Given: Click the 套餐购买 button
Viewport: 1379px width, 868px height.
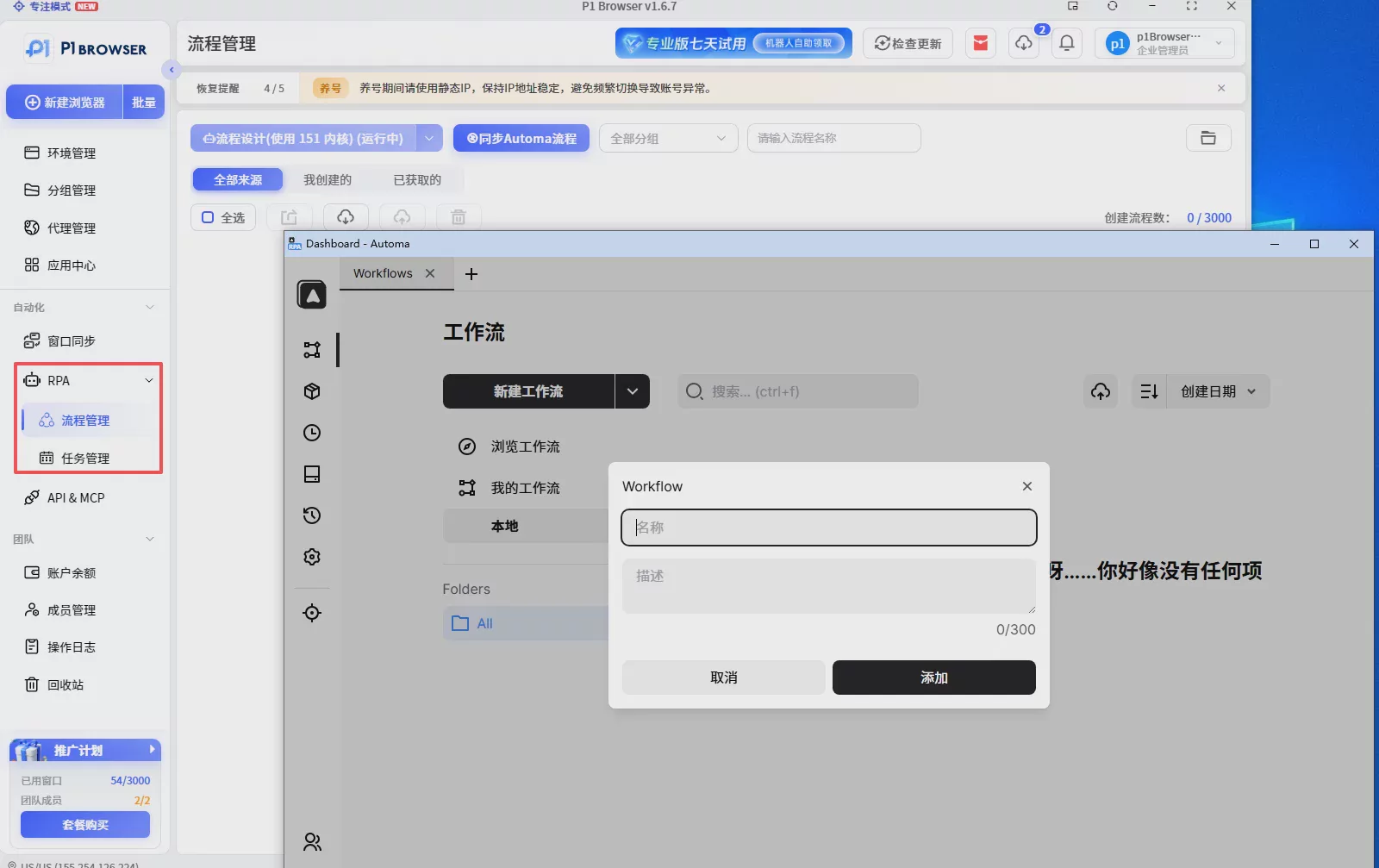Looking at the screenshot, I should [x=85, y=825].
